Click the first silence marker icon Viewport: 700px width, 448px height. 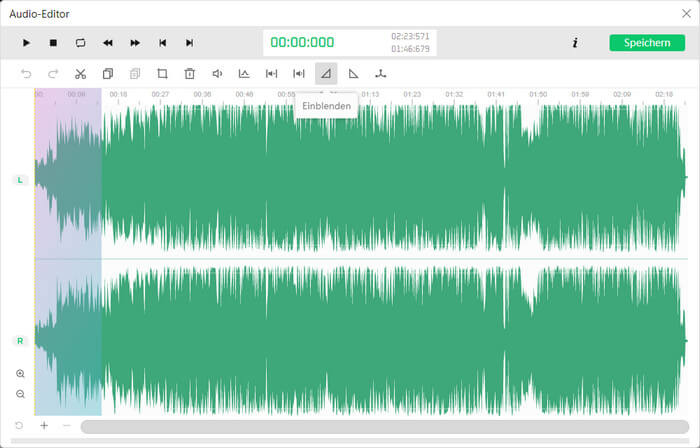pyautogui.click(x=271, y=74)
